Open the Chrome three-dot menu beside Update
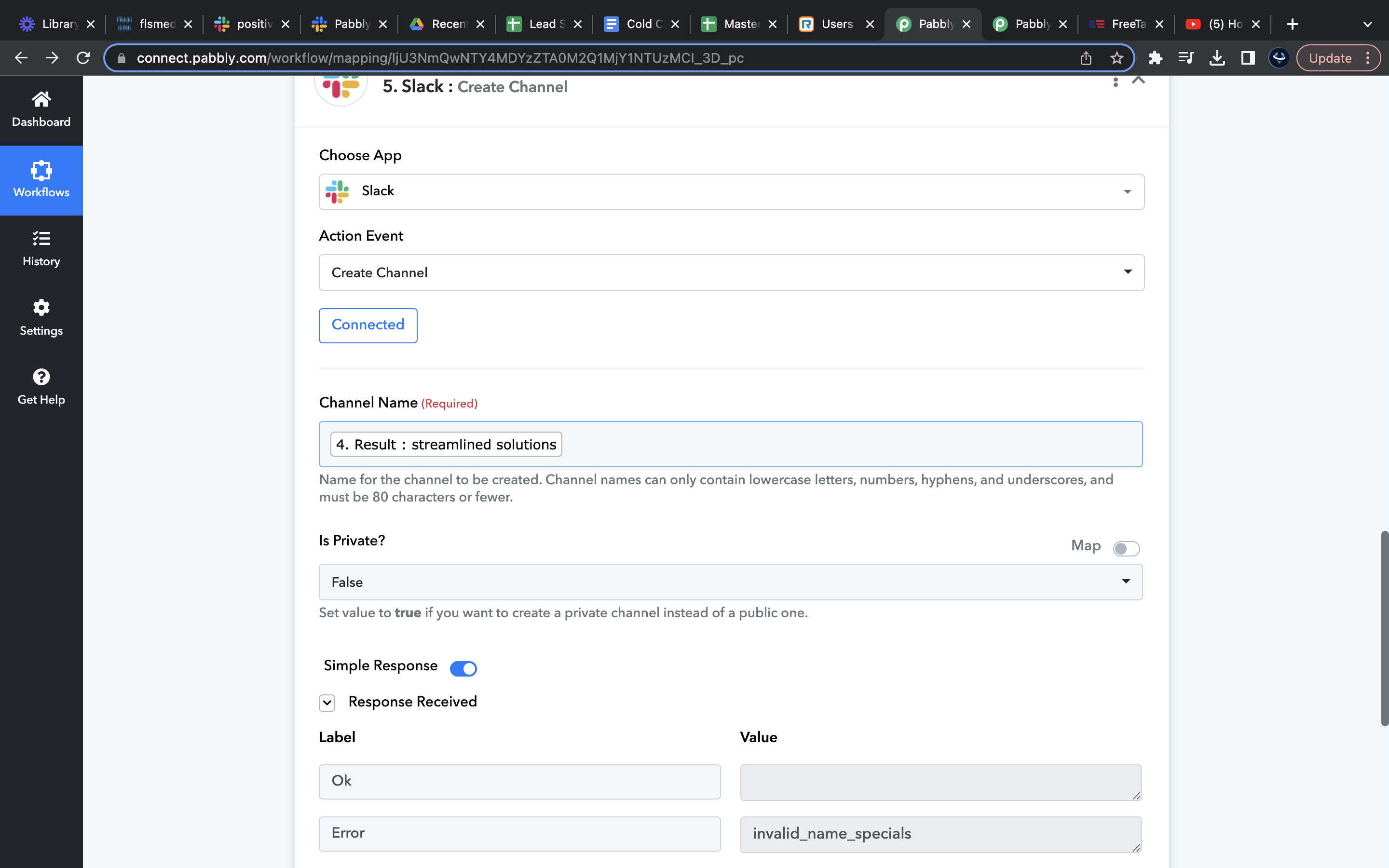Screen dimensions: 1389x868 point(1368,58)
